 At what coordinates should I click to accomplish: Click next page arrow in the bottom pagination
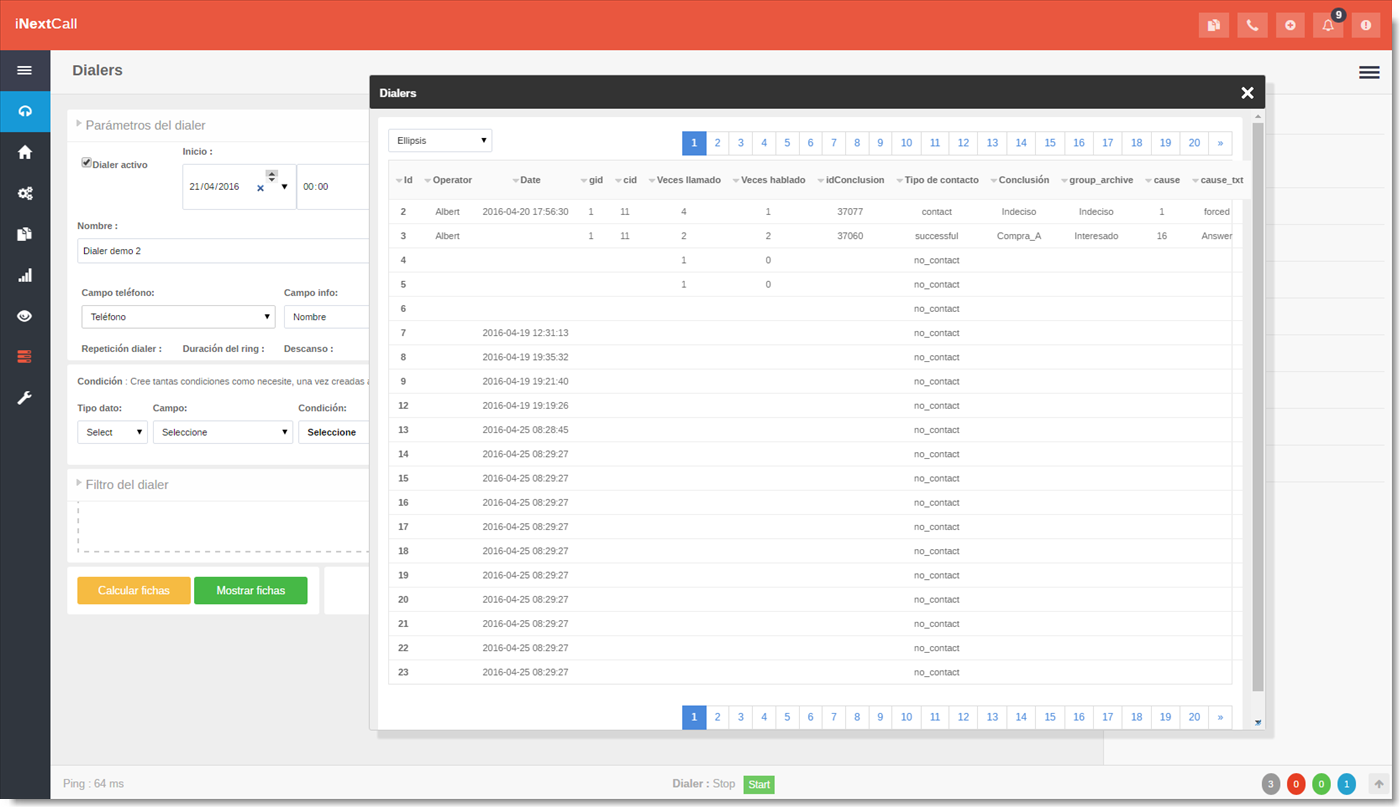pyautogui.click(x=1220, y=717)
